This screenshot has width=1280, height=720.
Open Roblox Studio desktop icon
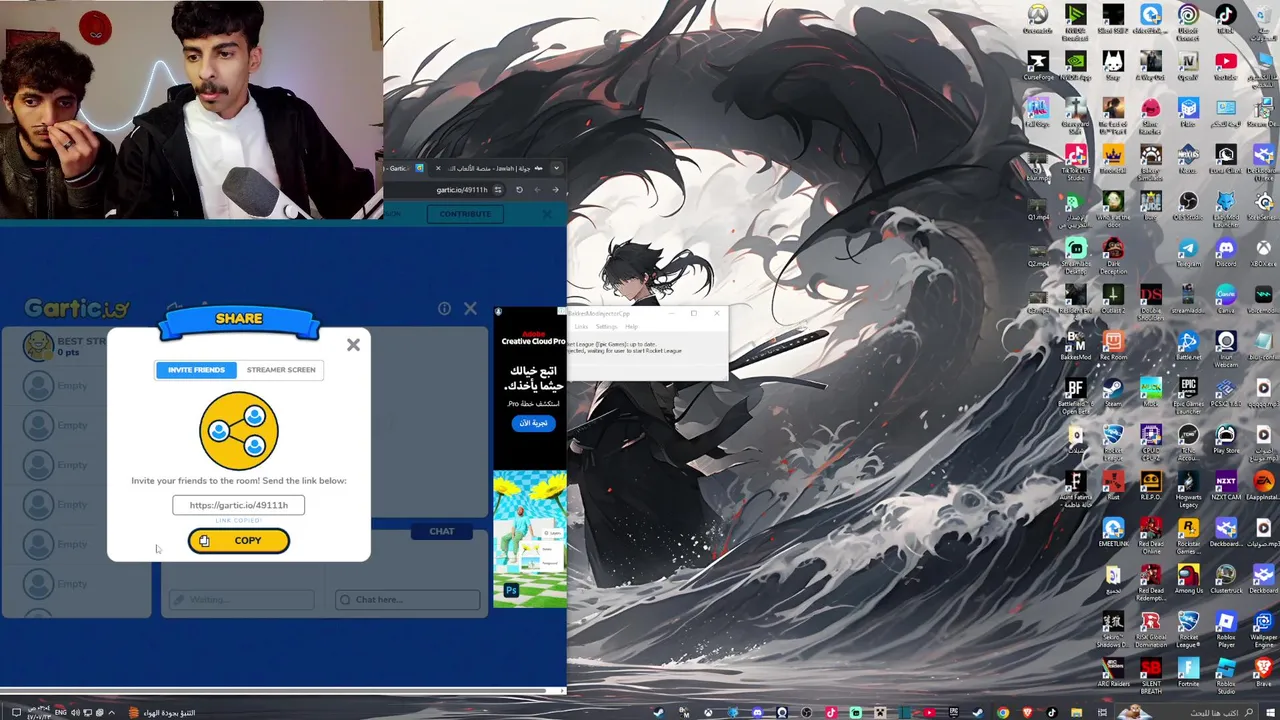pyautogui.click(x=1226, y=675)
